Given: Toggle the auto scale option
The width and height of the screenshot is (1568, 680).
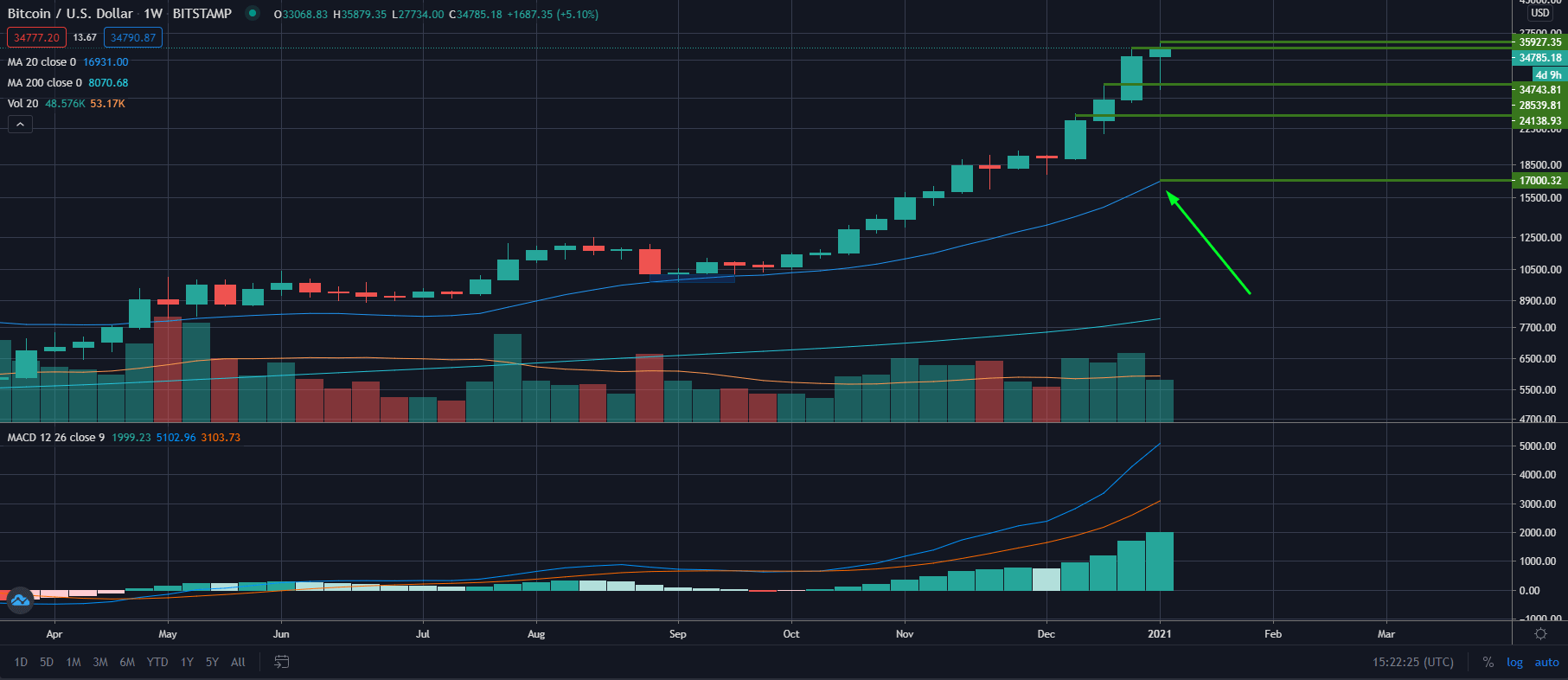Looking at the screenshot, I should pos(1546,662).
